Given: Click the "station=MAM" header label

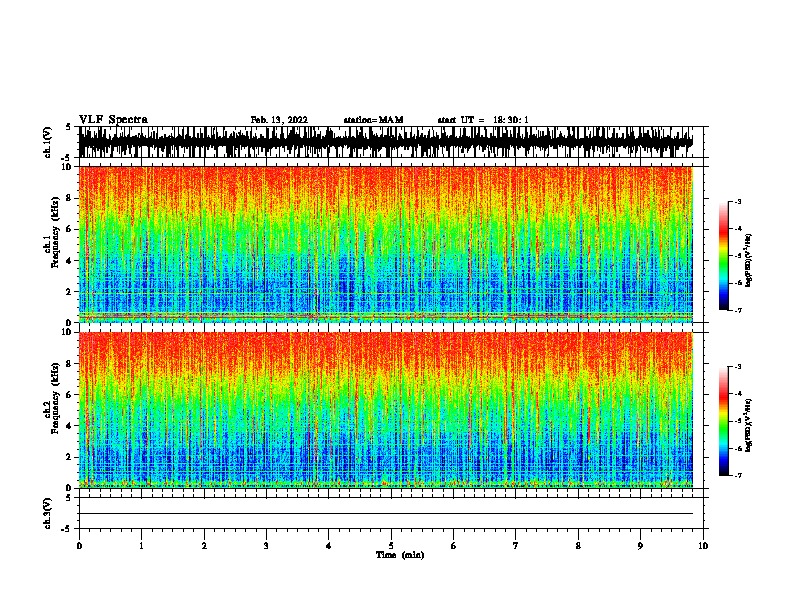Looking at the screenshot, I should (373, 120).
